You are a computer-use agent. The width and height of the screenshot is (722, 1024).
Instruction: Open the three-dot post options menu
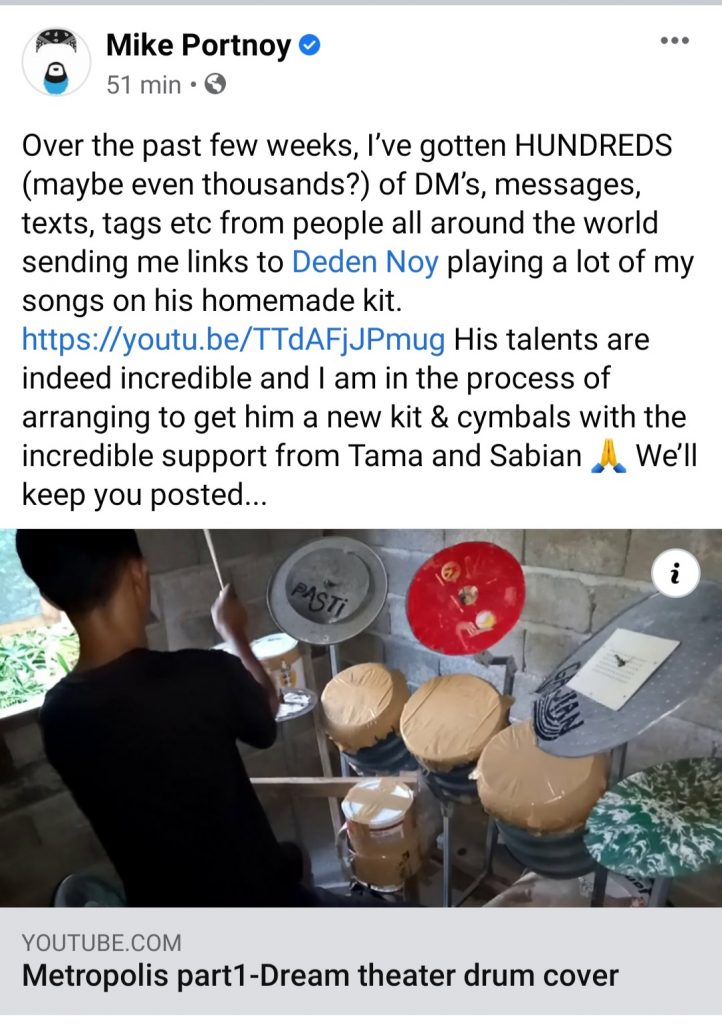pyautogui.click(x=674, y=40)
